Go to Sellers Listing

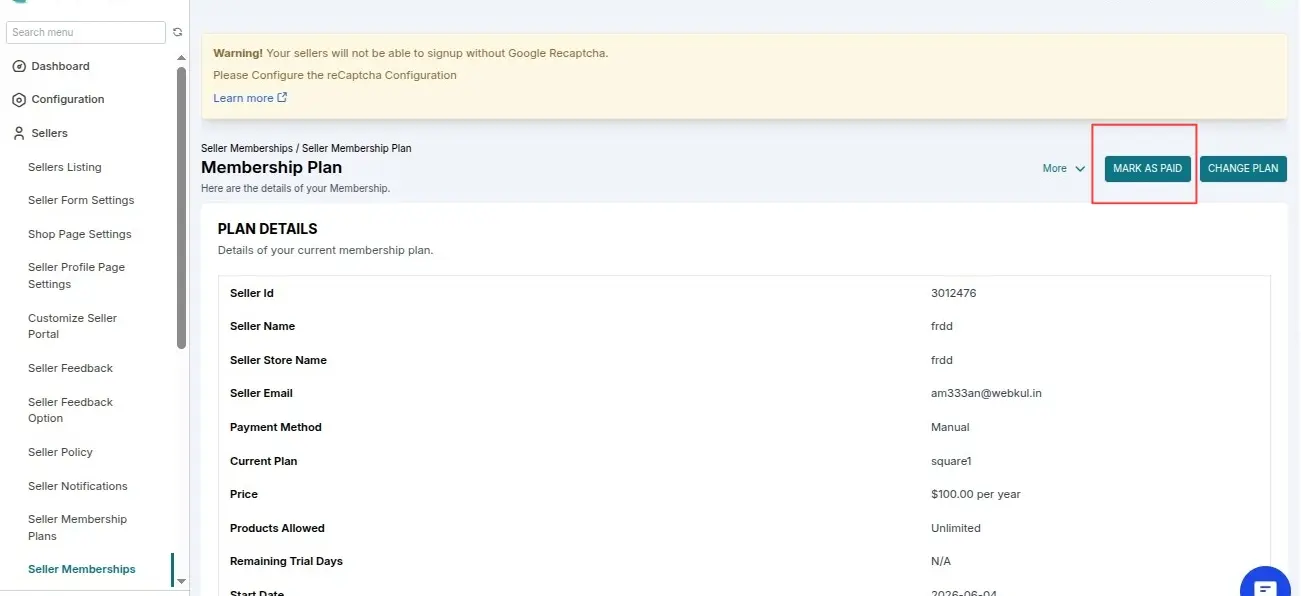click(65, 167)
